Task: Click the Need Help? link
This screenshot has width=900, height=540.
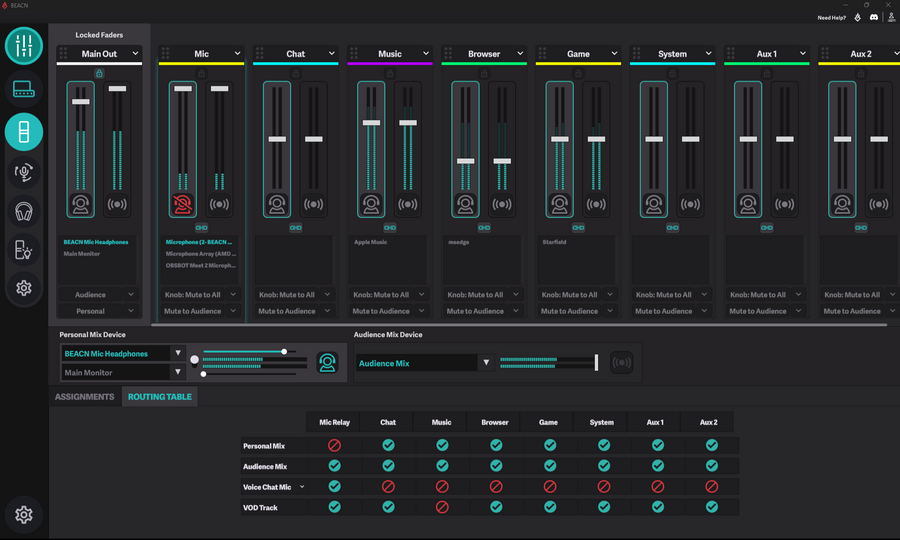Action: (x=832, y=18)
